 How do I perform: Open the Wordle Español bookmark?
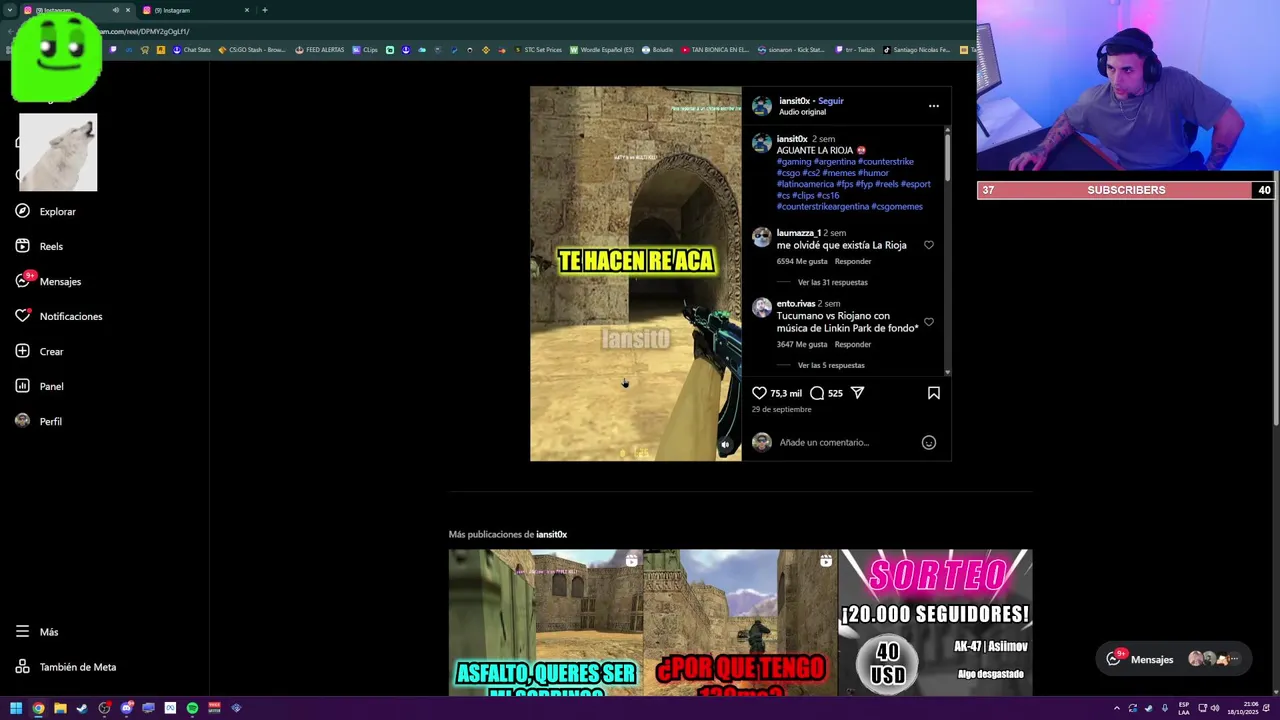602,50
